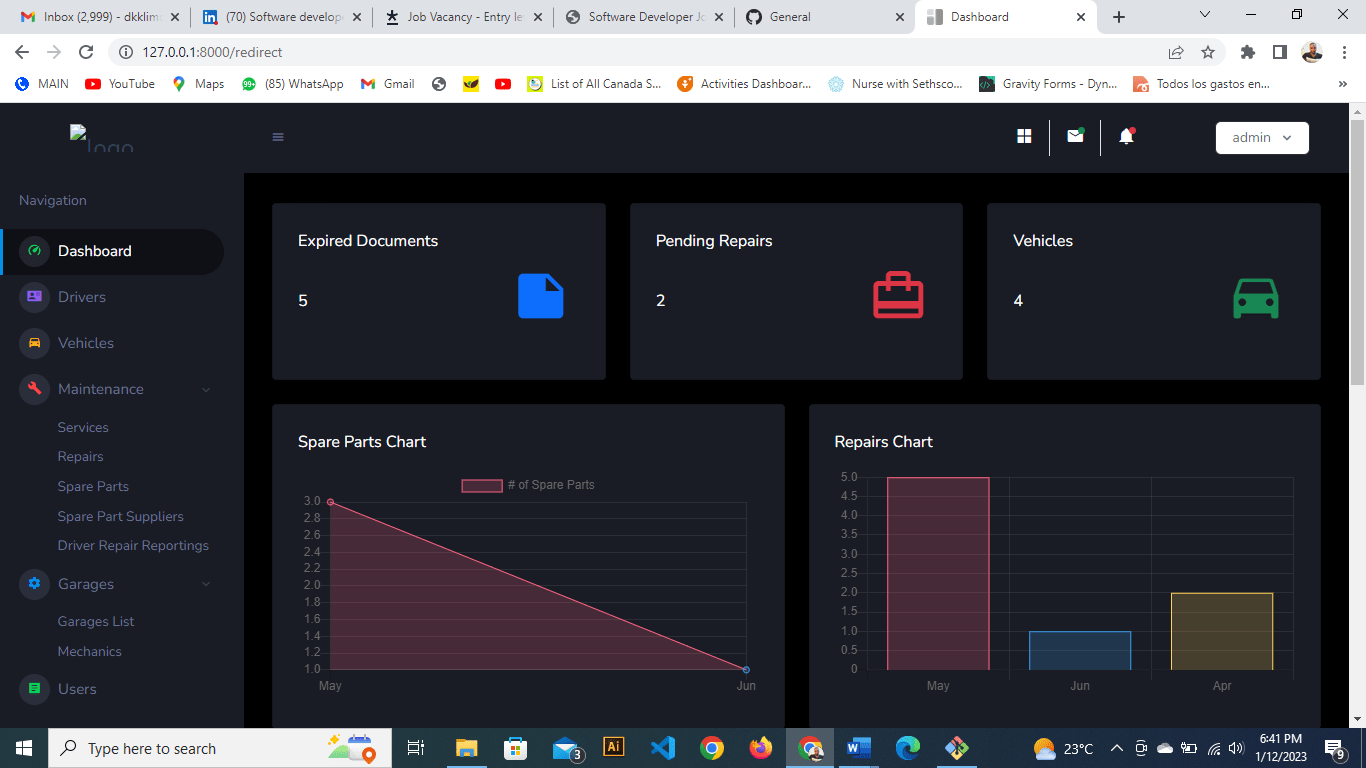Screen dimensions: 1366x768
Task: Open the sidebar hamburger menu
Action: 277,137
